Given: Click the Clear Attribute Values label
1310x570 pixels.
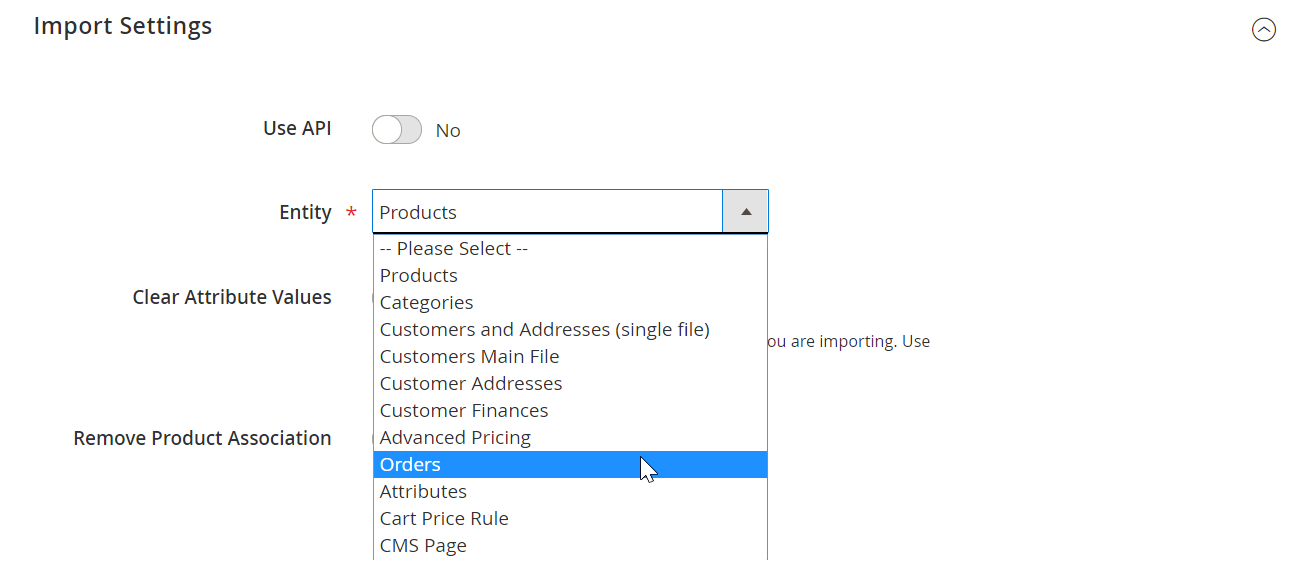Looking at the screenshot, I should coord(232,298).
